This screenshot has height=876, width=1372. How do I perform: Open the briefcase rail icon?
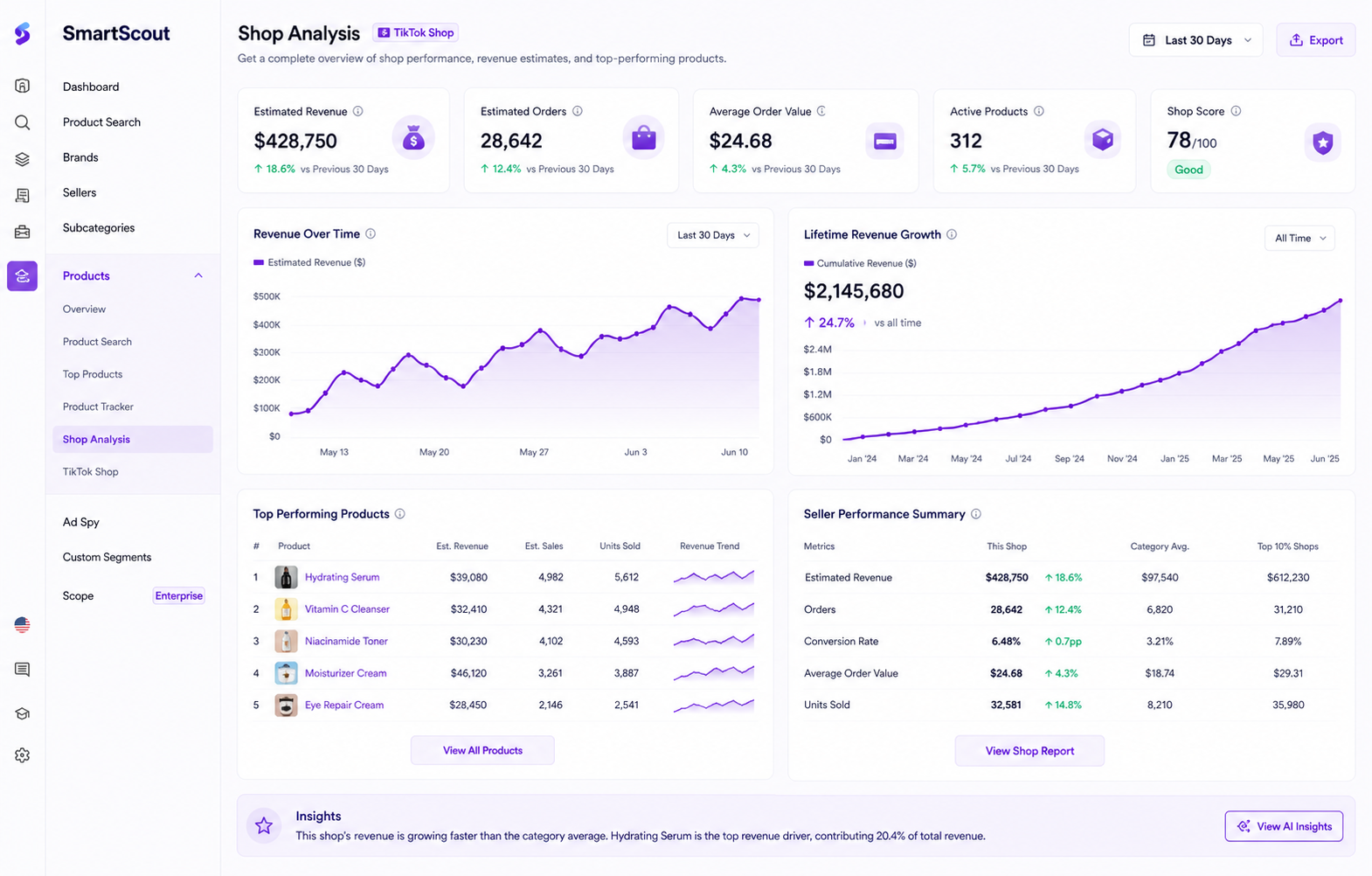point(23,232)
